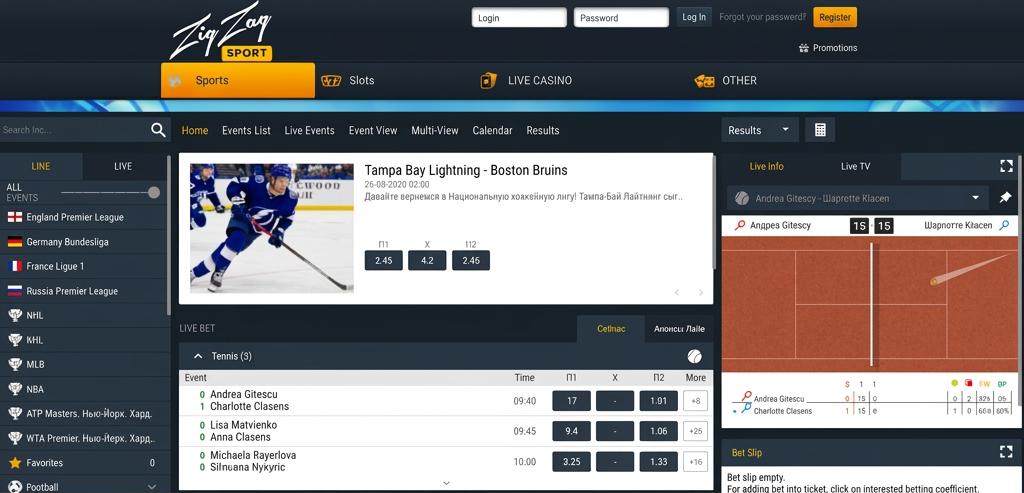Show previous featured event arrow
1024x493 pixels.
(677, 293)
